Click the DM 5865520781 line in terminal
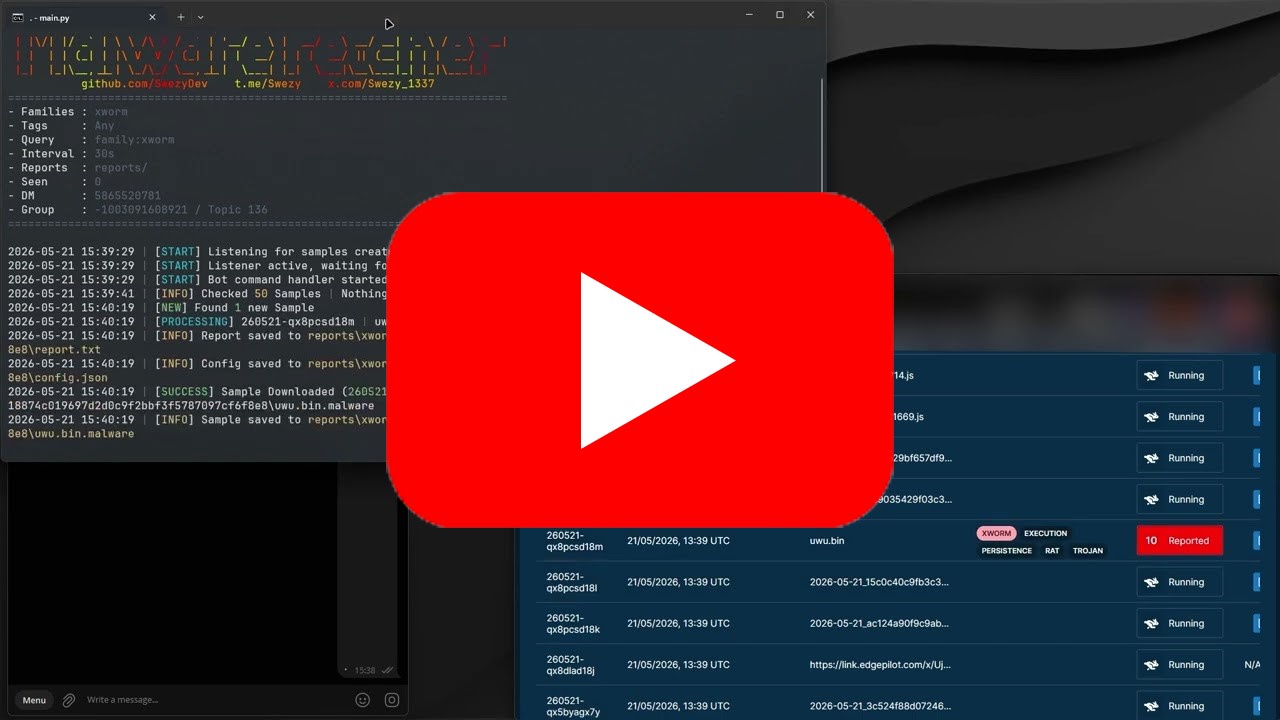The height and width of the screenshot is (720, 1280). (x=84, y=196)
